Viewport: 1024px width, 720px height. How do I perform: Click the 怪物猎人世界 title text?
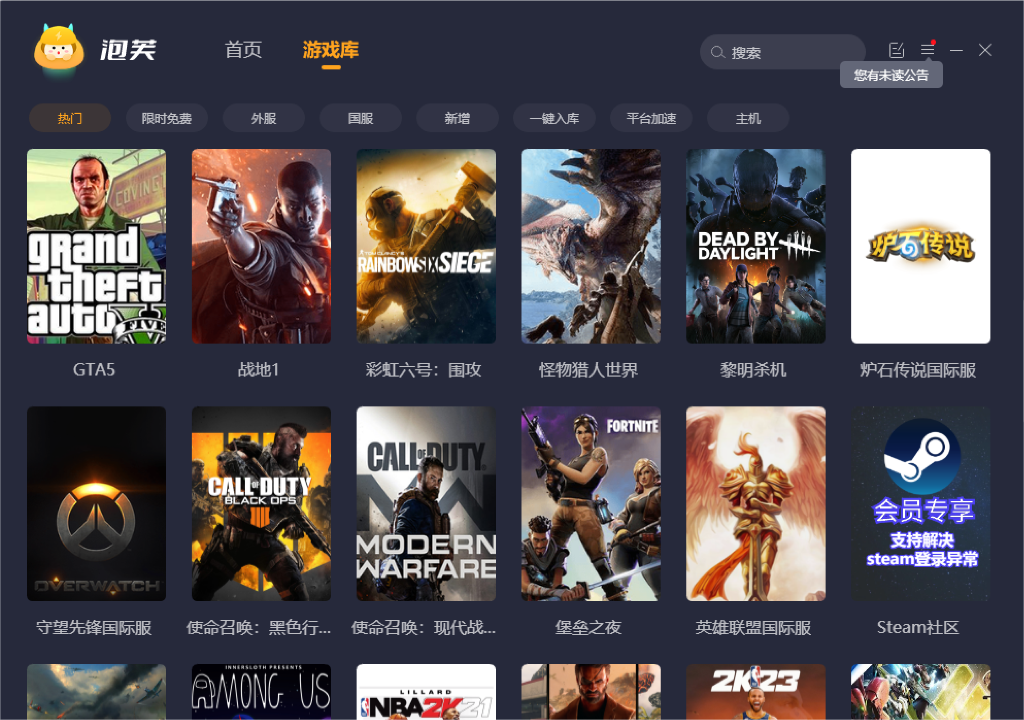point(588,370)
